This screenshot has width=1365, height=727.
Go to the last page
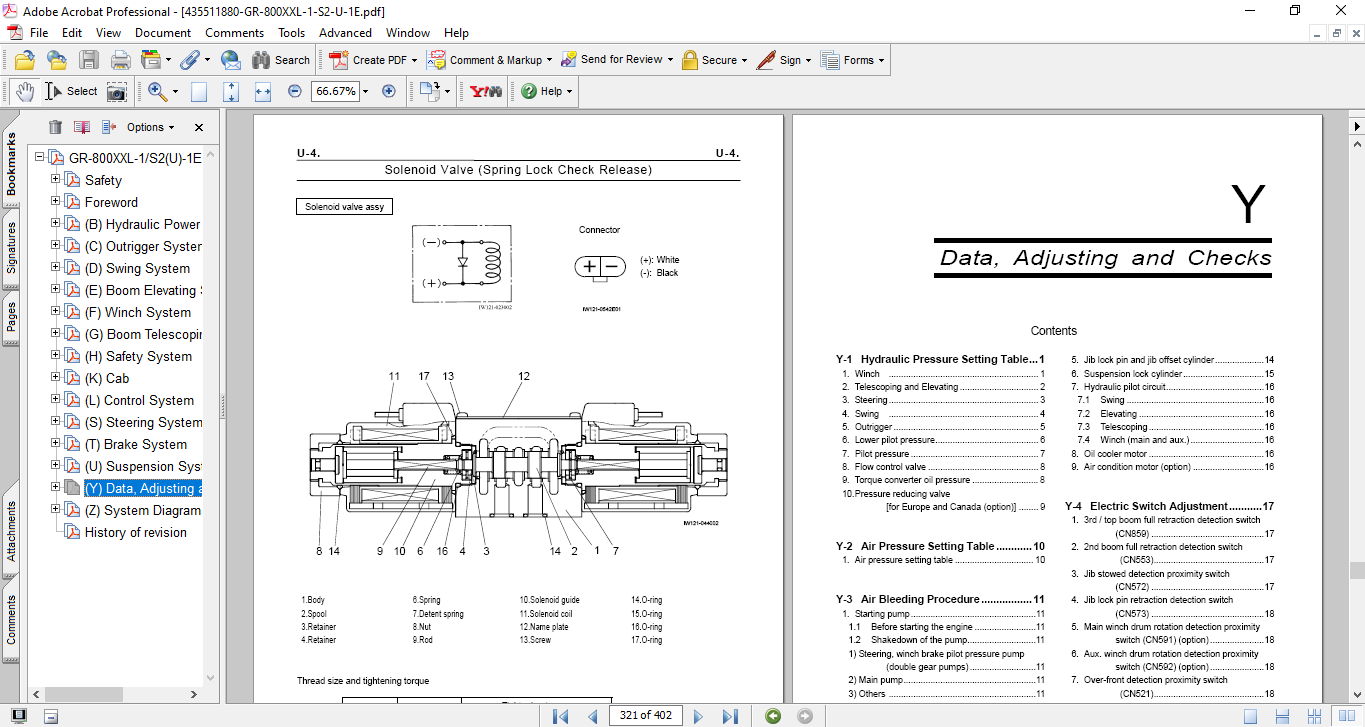tap(730, 716)
